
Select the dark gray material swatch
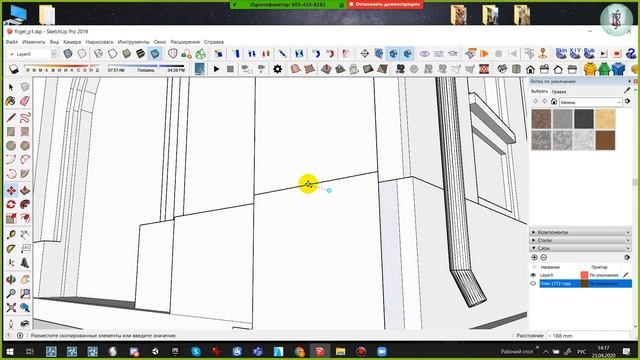pos(584,119)
